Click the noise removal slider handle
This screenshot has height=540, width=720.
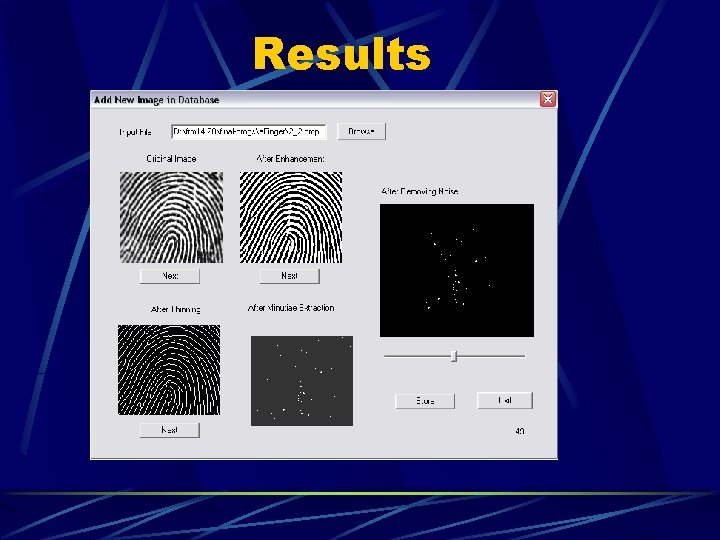coord(454,356)
